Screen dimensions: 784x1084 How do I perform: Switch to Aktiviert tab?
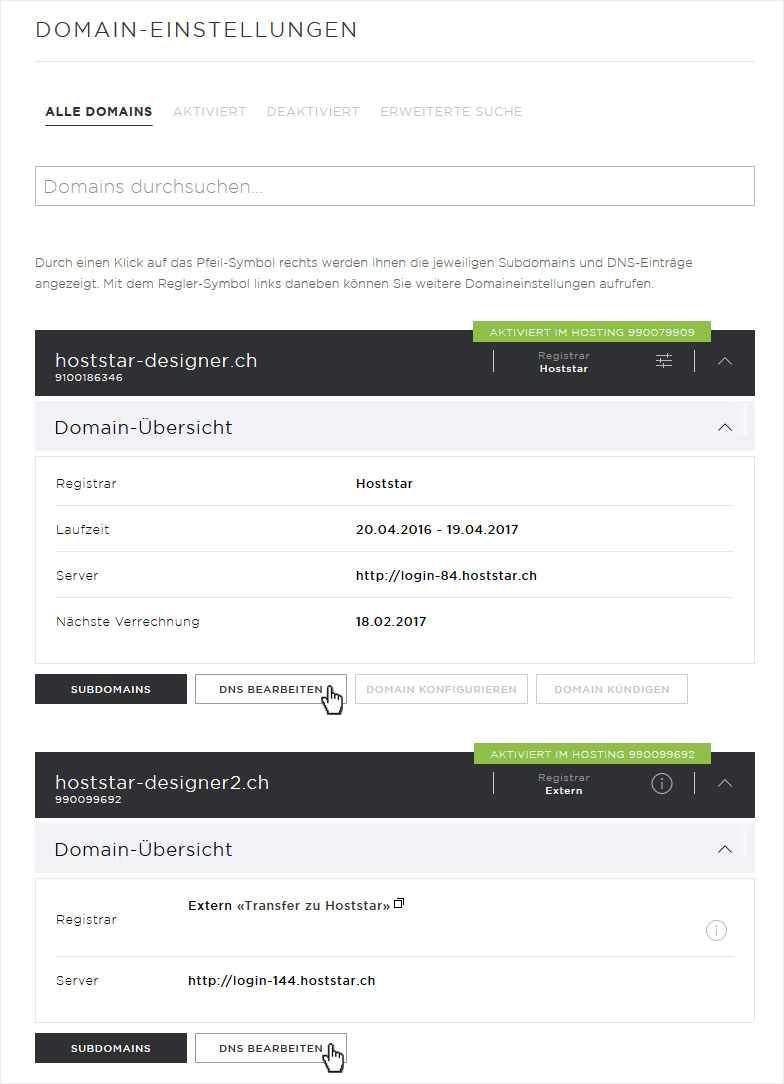[209, 111]
